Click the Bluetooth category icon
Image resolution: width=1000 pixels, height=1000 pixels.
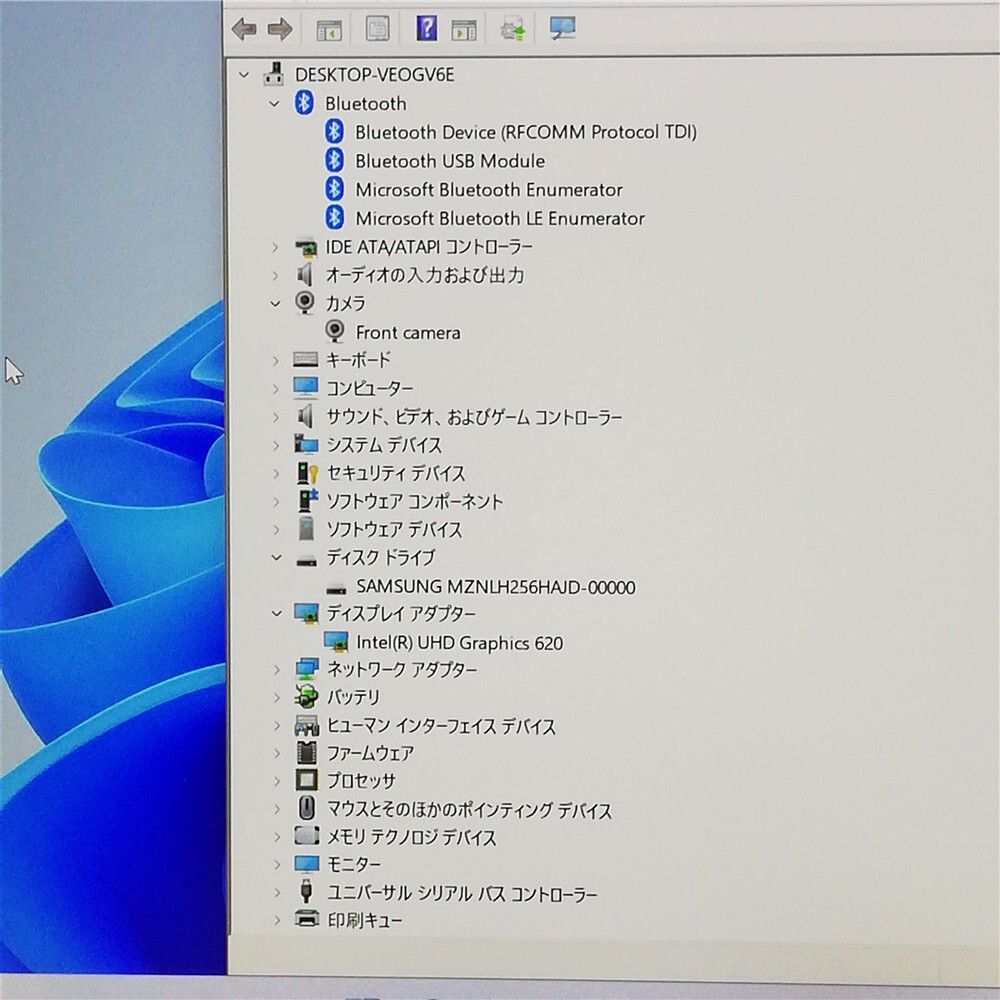[x=304, y=103]
